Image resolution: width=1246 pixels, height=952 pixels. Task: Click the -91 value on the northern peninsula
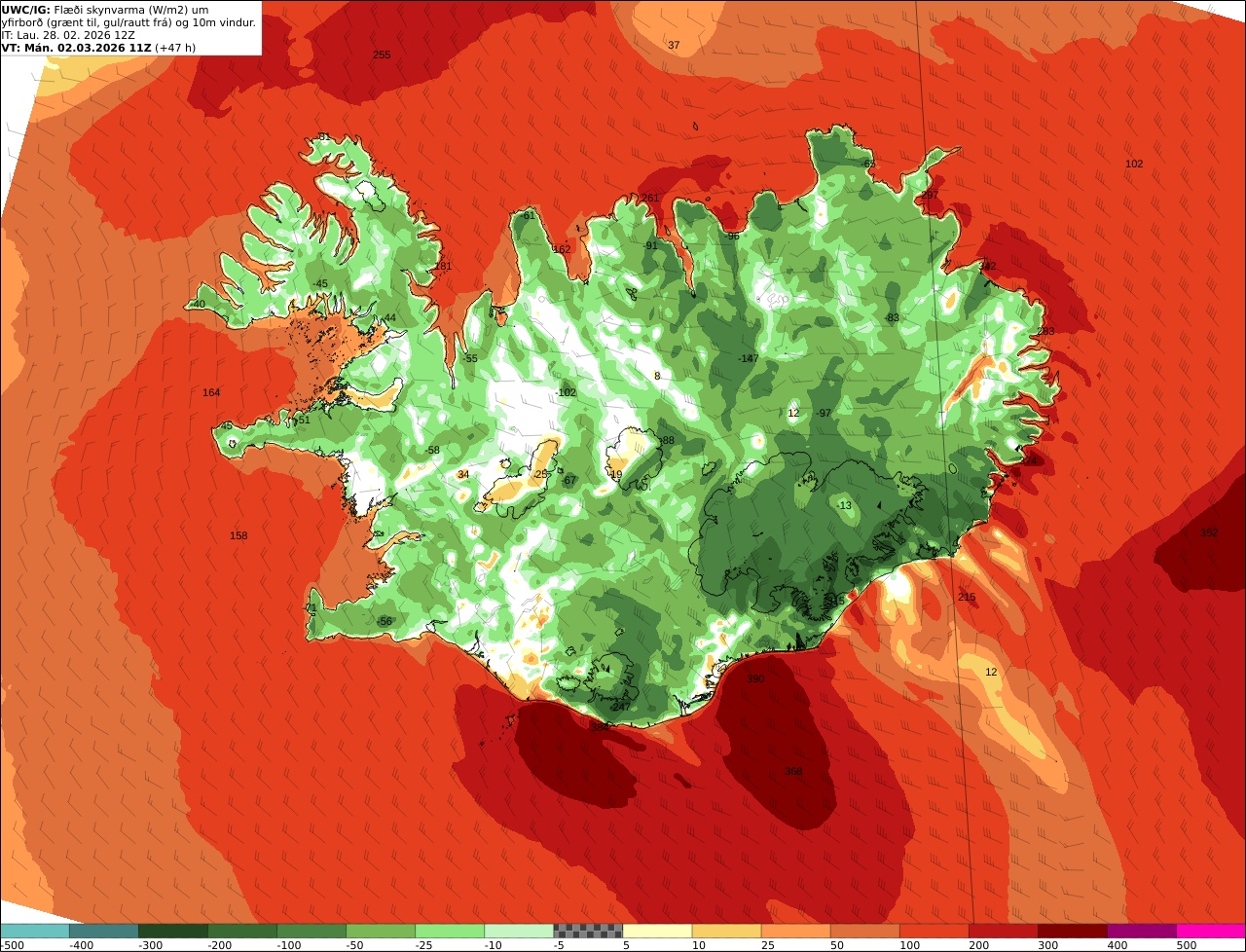click(x=650, y=245)
